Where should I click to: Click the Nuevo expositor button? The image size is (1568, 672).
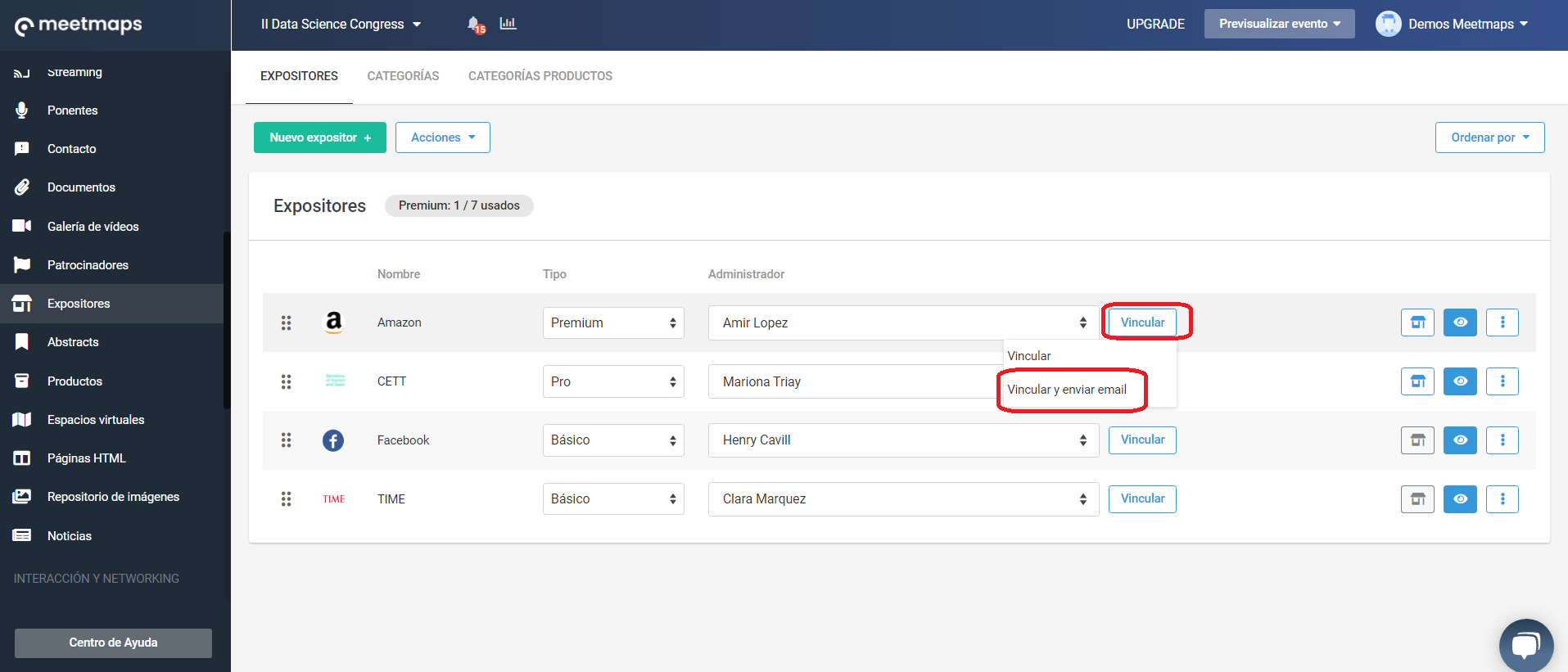[320, 138]
